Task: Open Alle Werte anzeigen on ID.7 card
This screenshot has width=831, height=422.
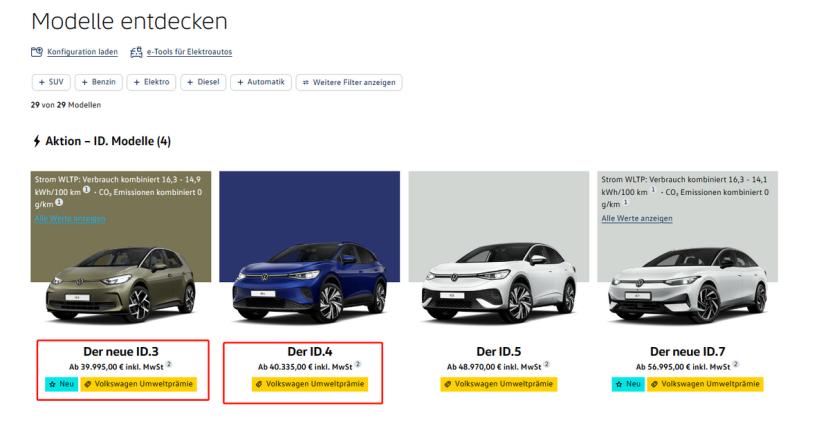Action: pyautogui.click(x=637, y=218)
